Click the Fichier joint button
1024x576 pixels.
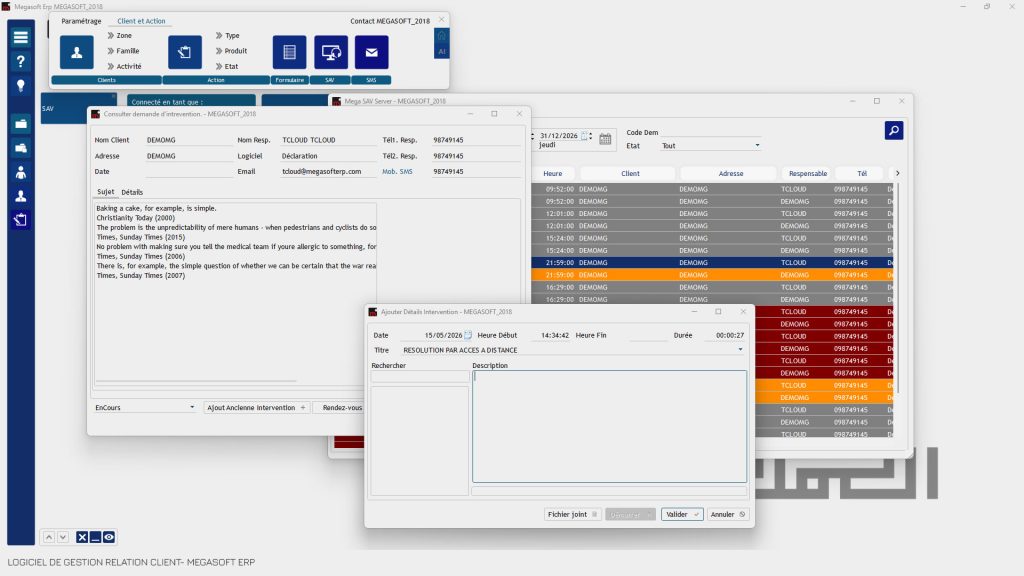point(572,515)
